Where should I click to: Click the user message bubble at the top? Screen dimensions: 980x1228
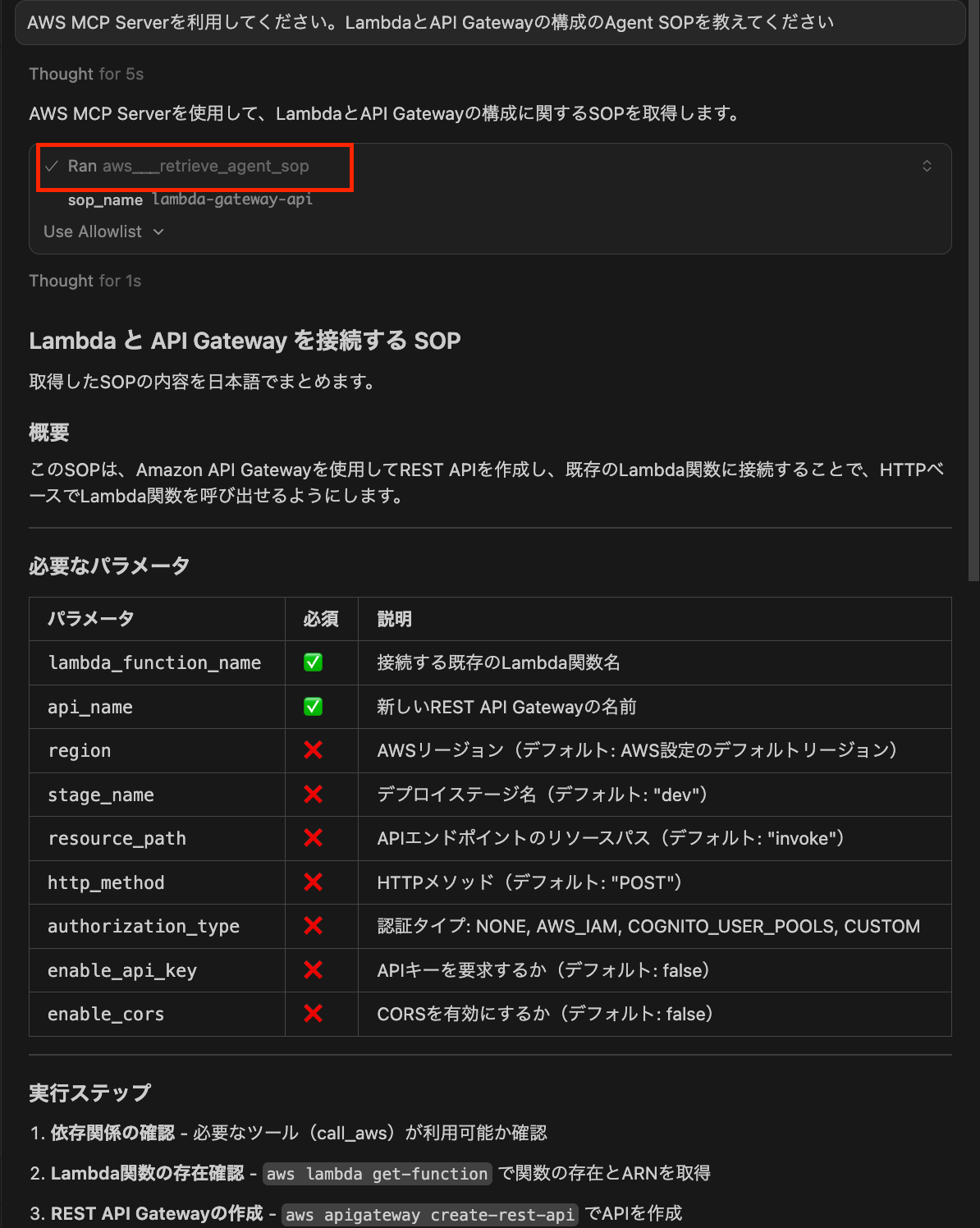tap(490, 23)
